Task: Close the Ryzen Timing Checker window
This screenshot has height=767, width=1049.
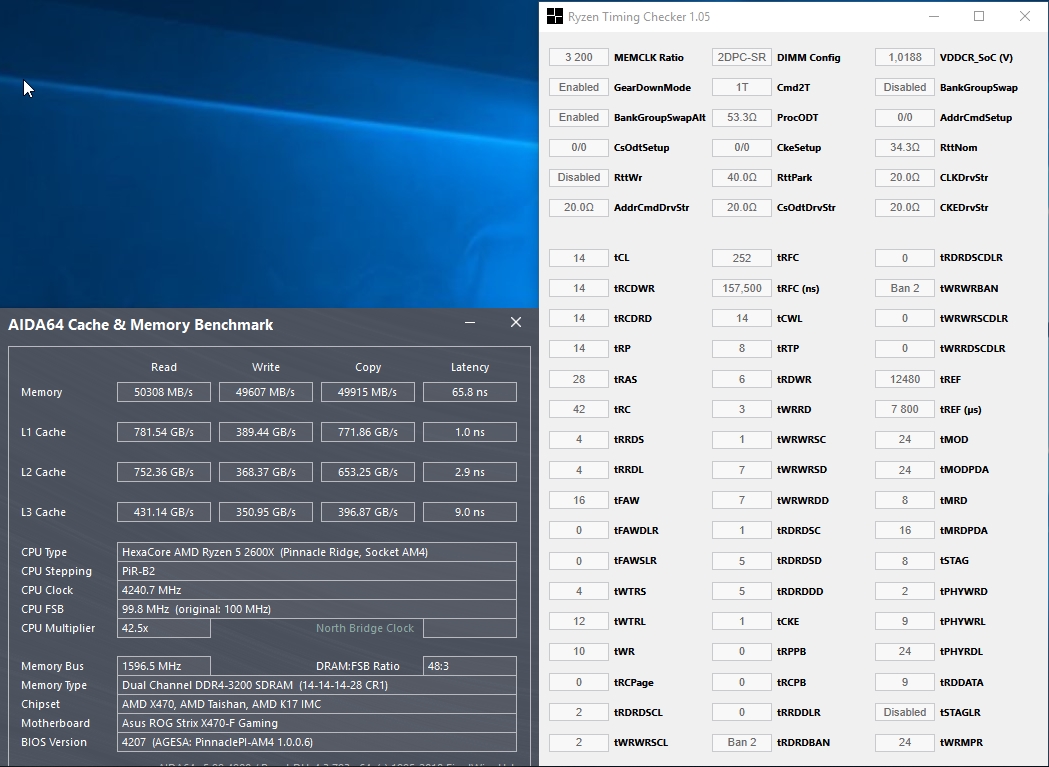Action: click(1024, 17)
